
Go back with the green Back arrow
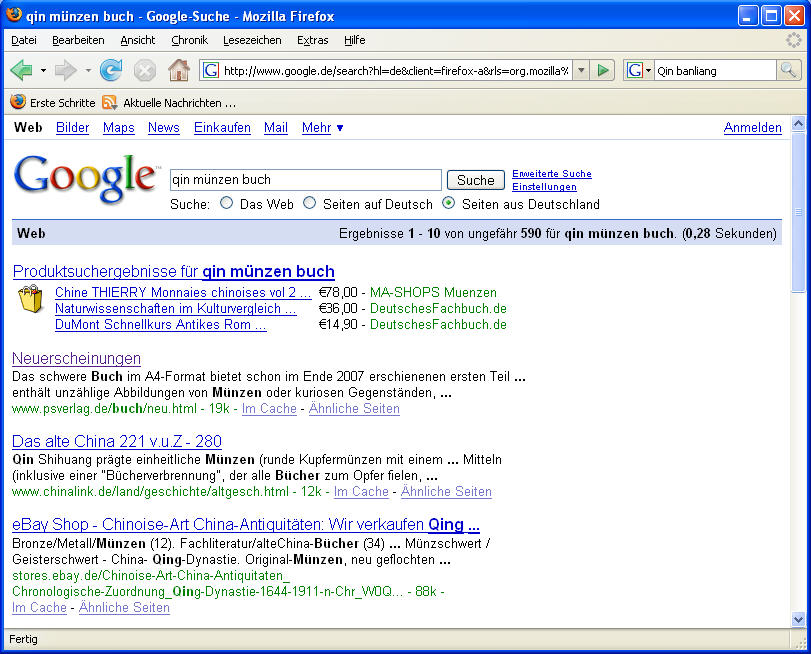(x=22, y=70)
